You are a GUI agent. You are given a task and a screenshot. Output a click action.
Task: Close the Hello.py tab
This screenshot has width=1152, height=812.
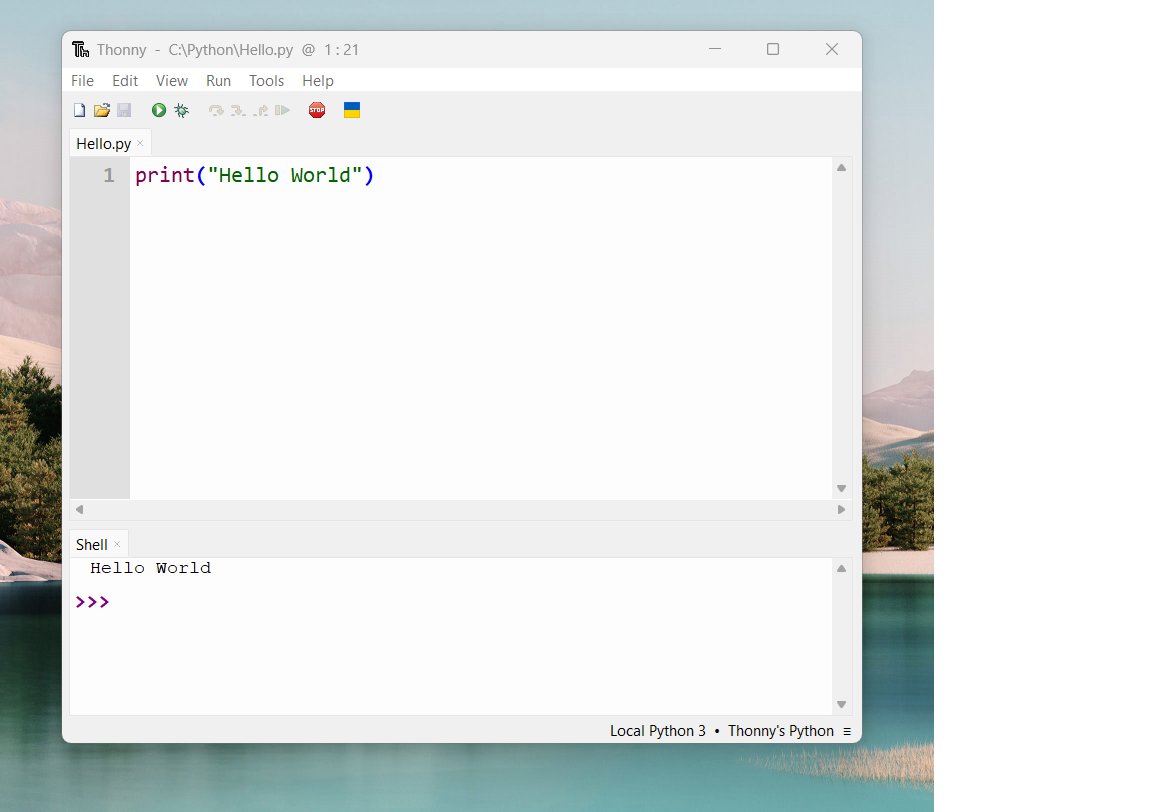(x=140, y=143)
